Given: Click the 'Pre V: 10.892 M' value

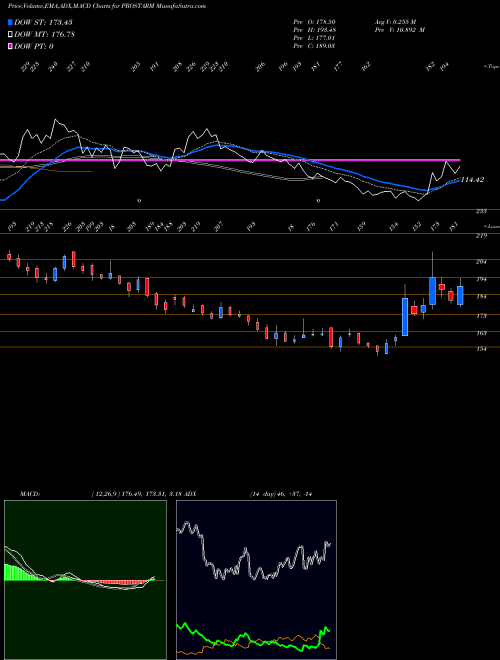Looking at the screenshot, I should pyautogui.click(x=399, y=30).
